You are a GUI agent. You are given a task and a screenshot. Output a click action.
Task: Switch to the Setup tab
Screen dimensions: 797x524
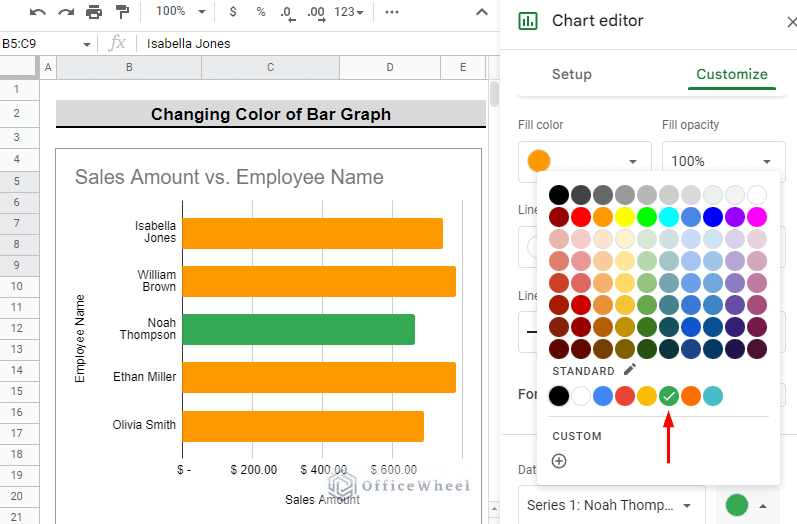coord(572,74)
